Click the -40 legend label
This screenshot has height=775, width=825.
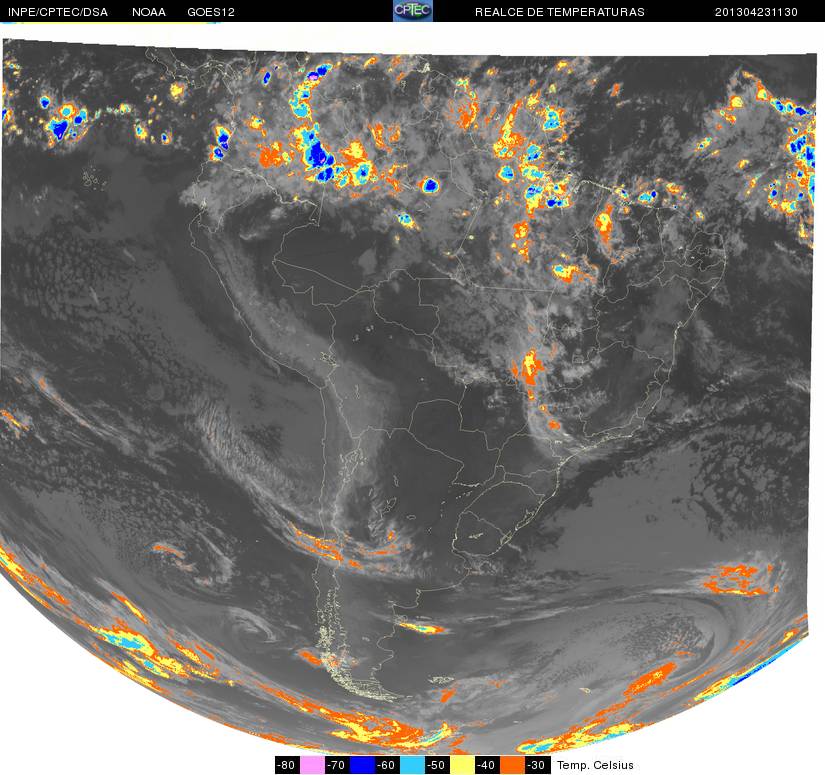coord(487,765)
